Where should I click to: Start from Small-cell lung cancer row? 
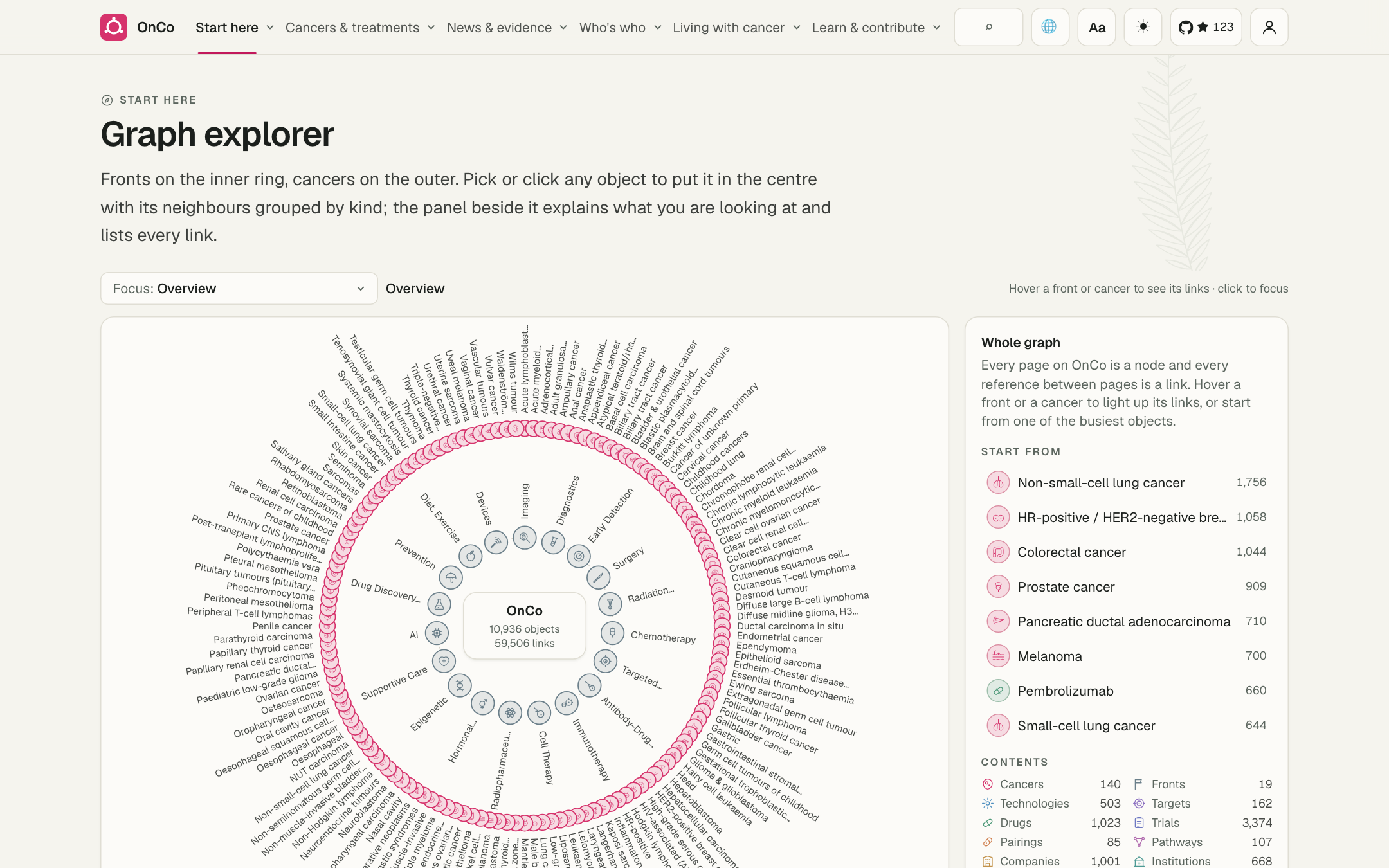click(1127, 725)
